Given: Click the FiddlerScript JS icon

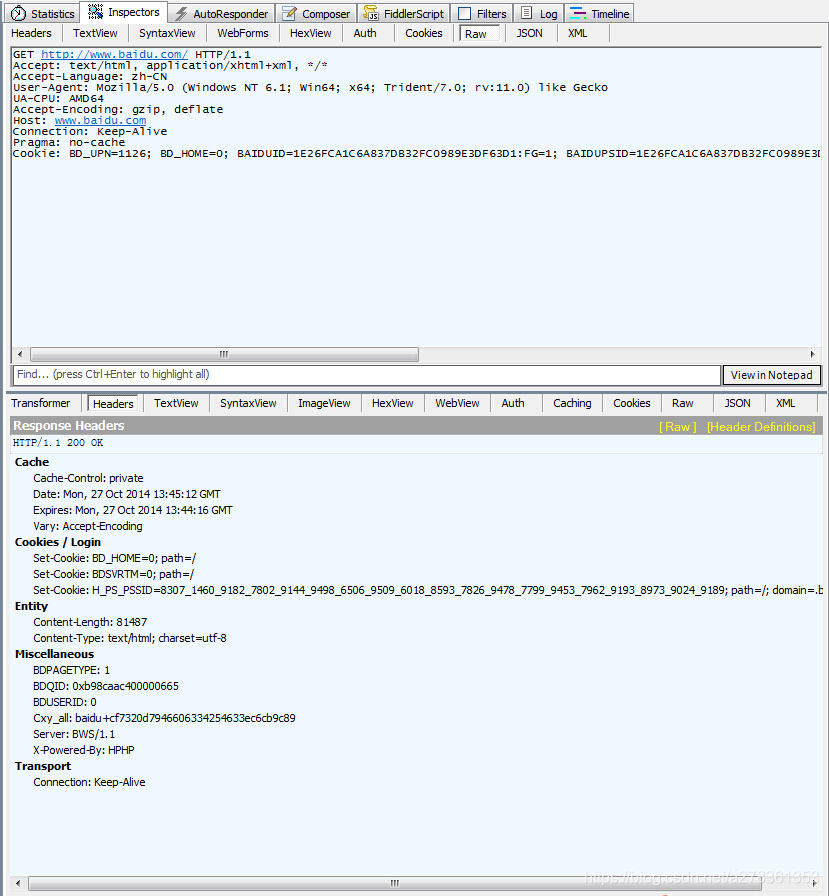Looking at the screenshot, I should pyautogui.click(x=371, y=13).
